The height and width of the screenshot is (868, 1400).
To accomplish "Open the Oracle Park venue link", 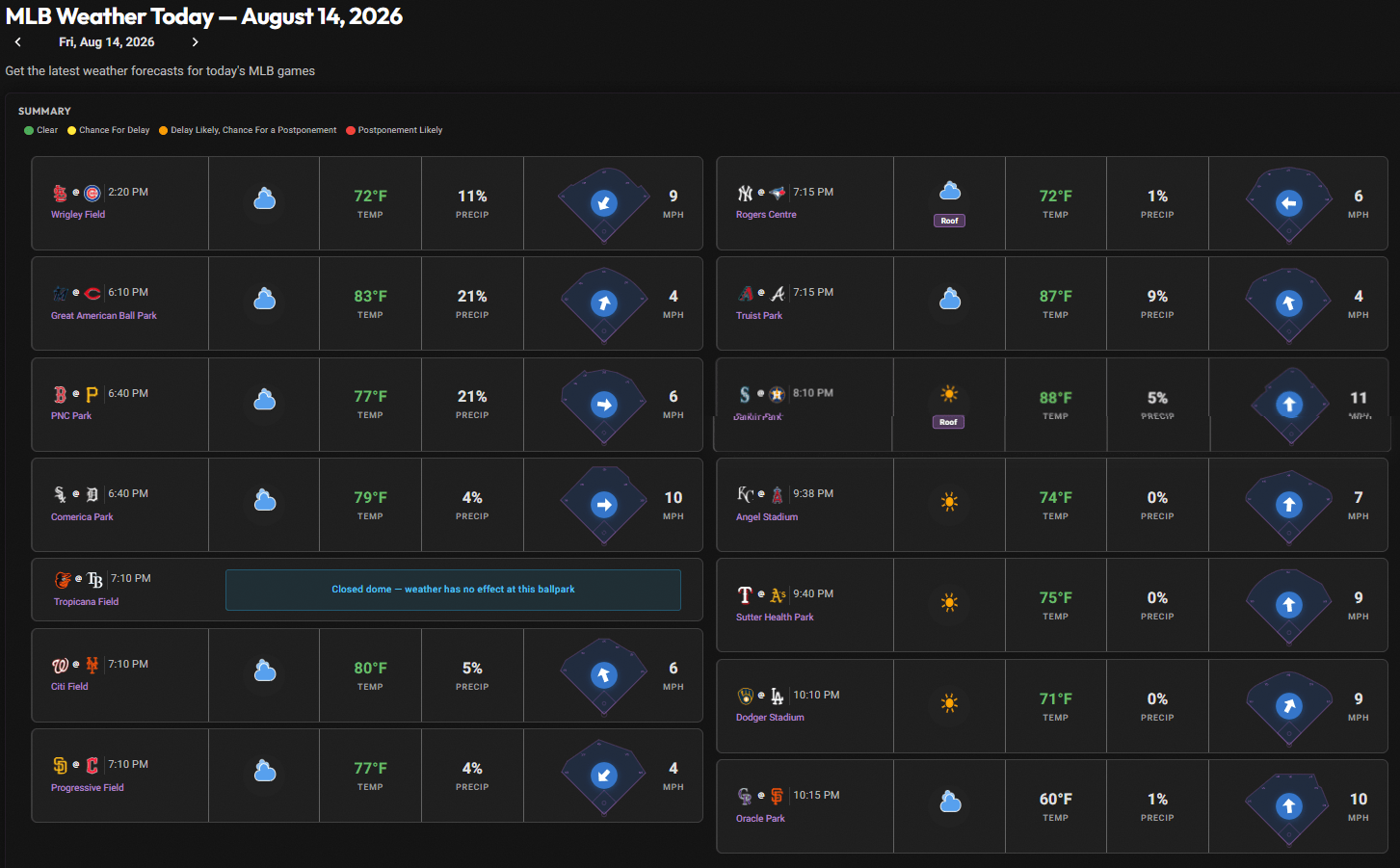I will click(760, 819).
